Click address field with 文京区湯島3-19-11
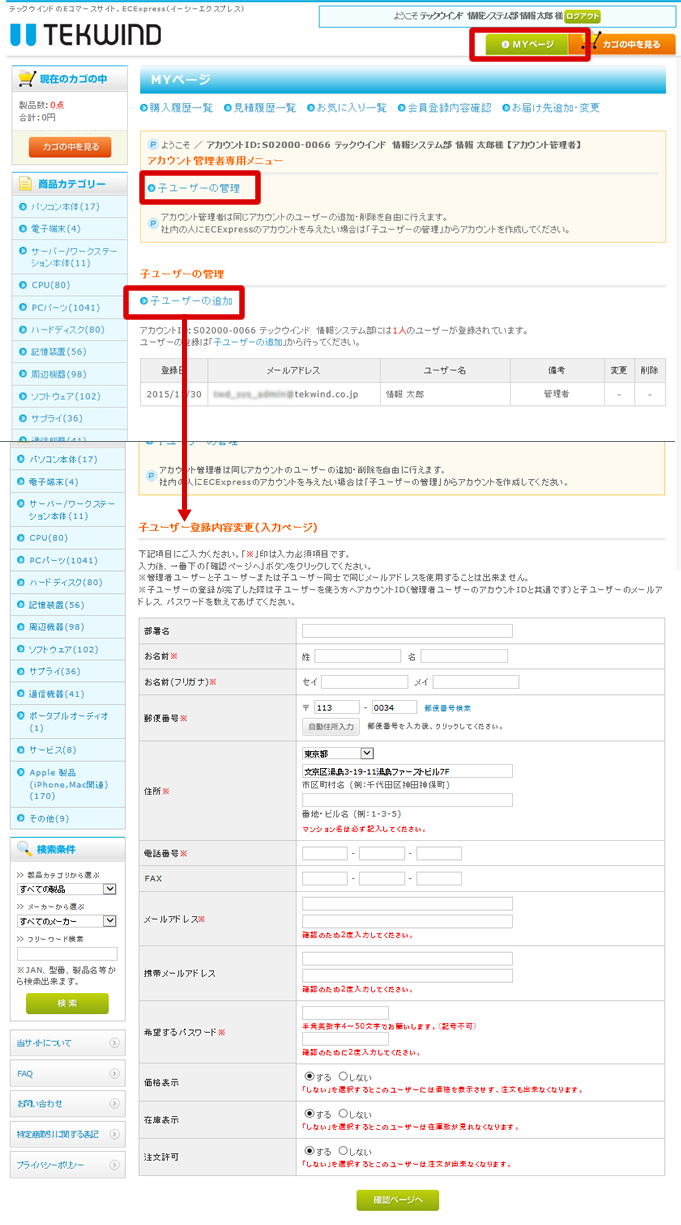Image resolution: width=681 pixels, height=1225 pixels. 407,771
